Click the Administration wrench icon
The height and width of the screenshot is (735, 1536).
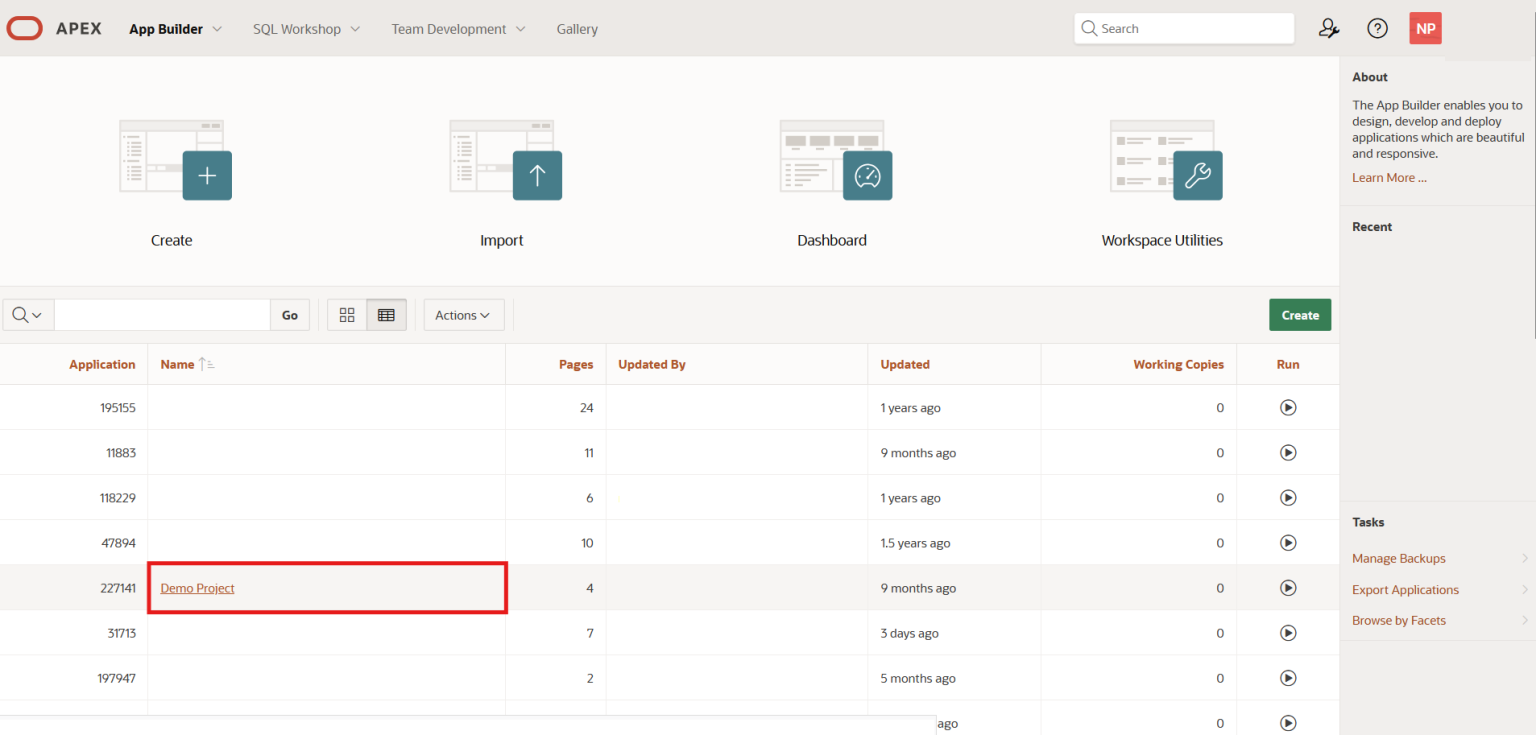1328,28
